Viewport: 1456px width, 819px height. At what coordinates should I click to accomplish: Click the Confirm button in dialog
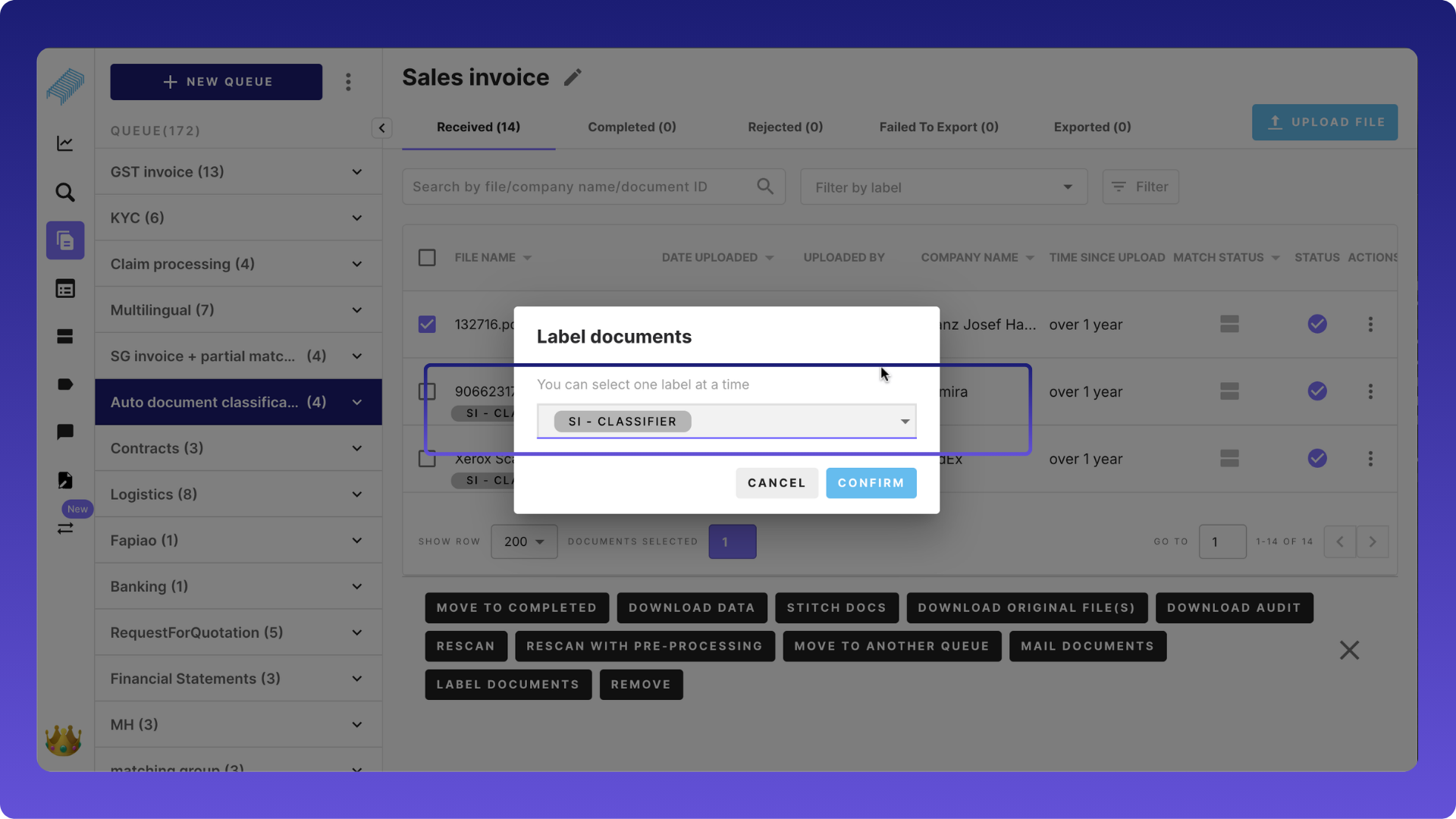pos(871,483)
